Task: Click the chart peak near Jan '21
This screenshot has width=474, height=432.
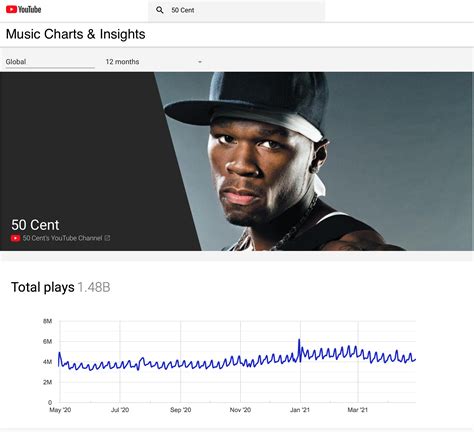Action: click(x=299, y=340)
